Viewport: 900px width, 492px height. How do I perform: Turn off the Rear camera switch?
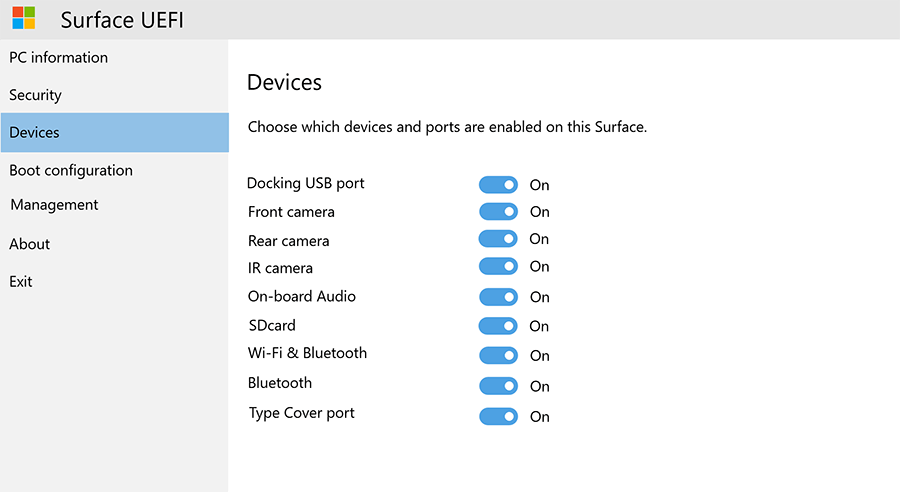[498, 239]
